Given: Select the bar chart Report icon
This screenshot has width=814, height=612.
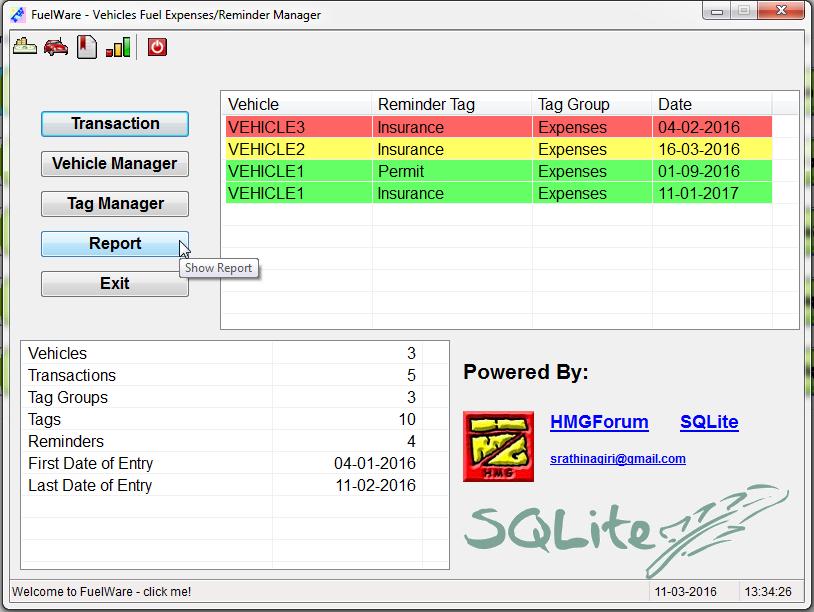Looking at the screenshot, I should tap(118, 45).
